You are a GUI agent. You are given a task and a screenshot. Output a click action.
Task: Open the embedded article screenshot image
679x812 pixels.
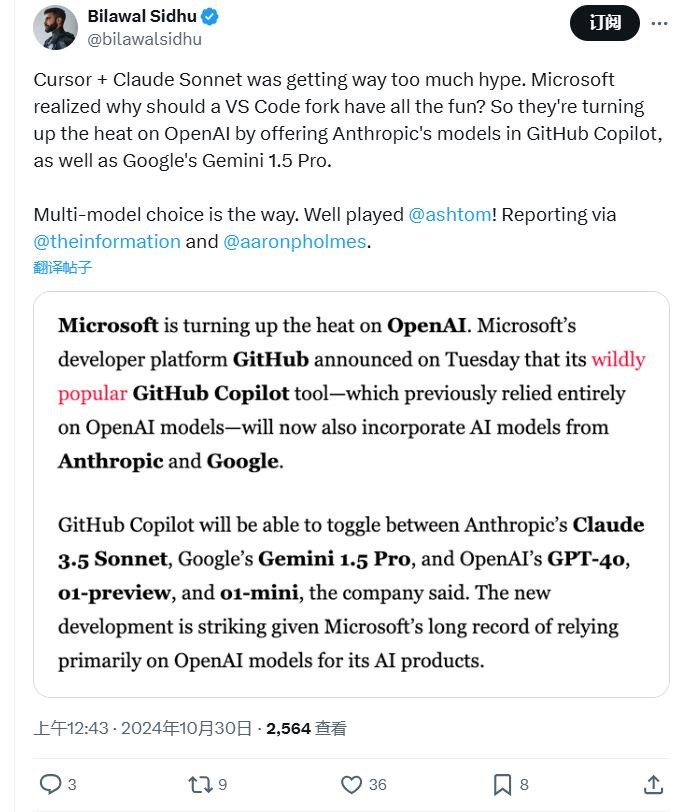coord(351,494)
